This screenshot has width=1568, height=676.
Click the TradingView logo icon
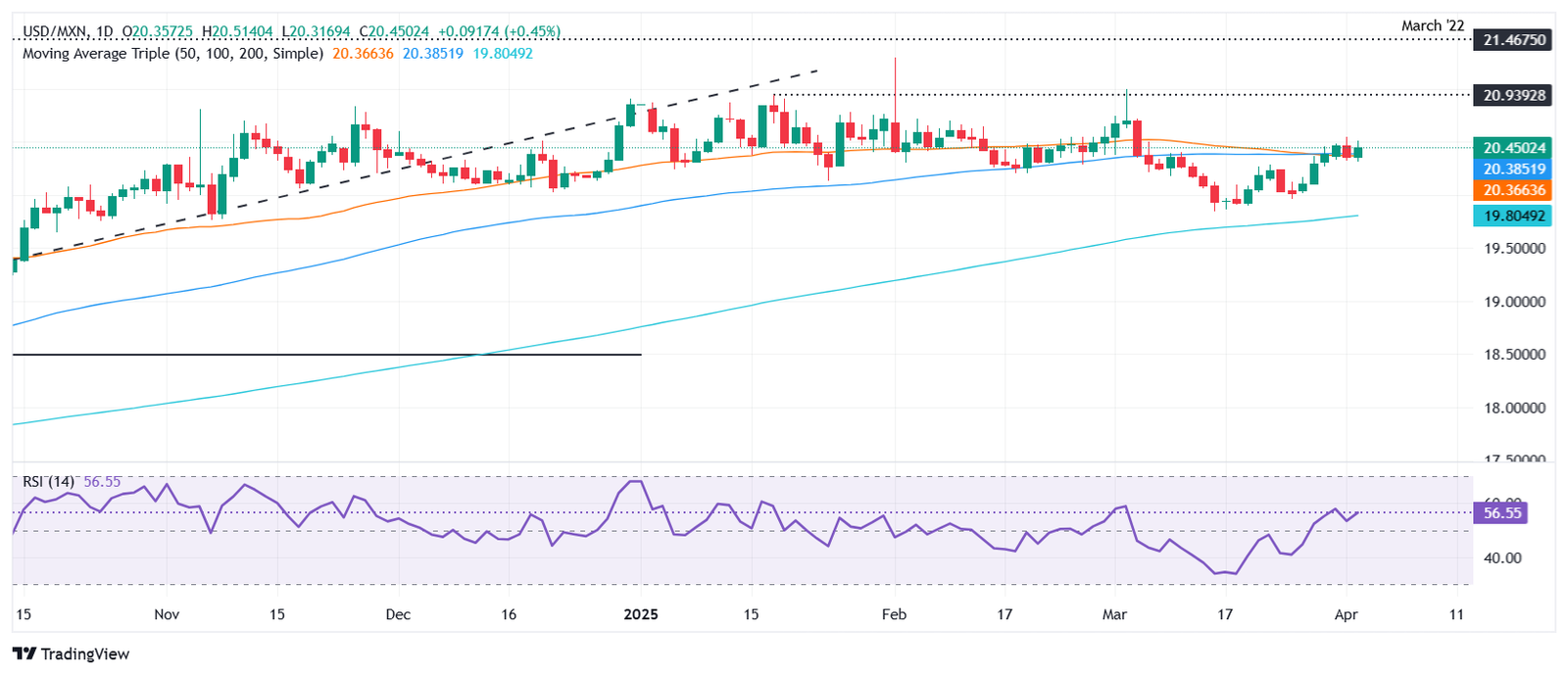(x=24, y=653)
